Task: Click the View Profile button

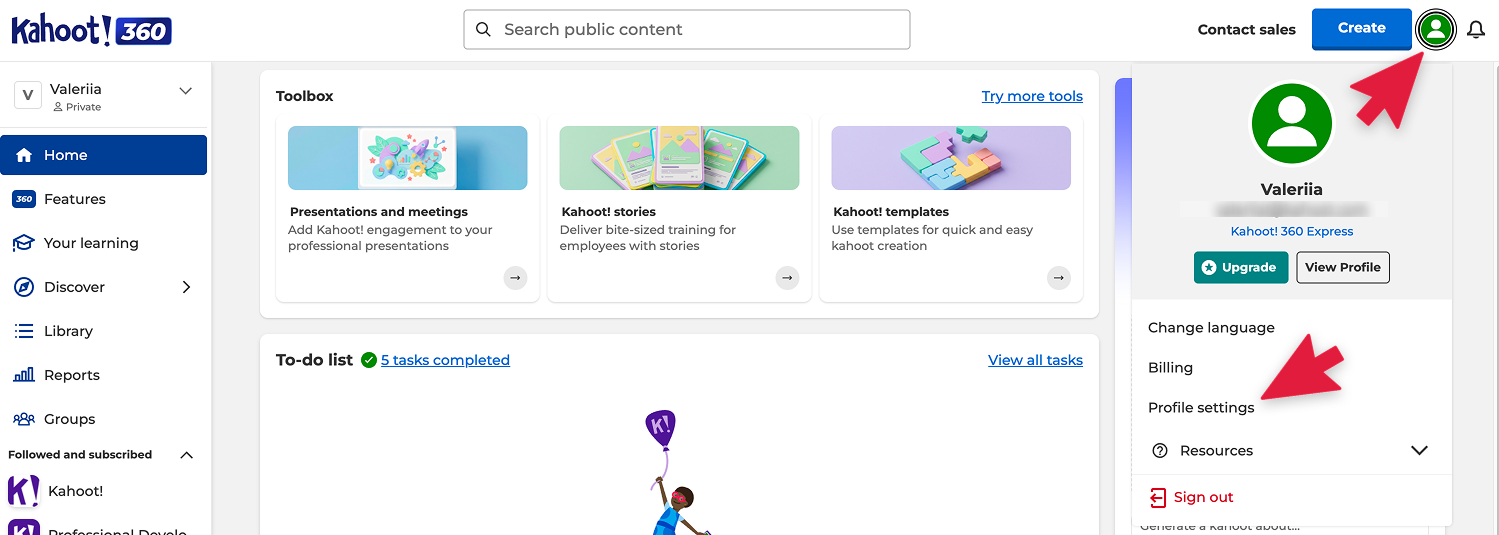Action: click(1342, 267)
